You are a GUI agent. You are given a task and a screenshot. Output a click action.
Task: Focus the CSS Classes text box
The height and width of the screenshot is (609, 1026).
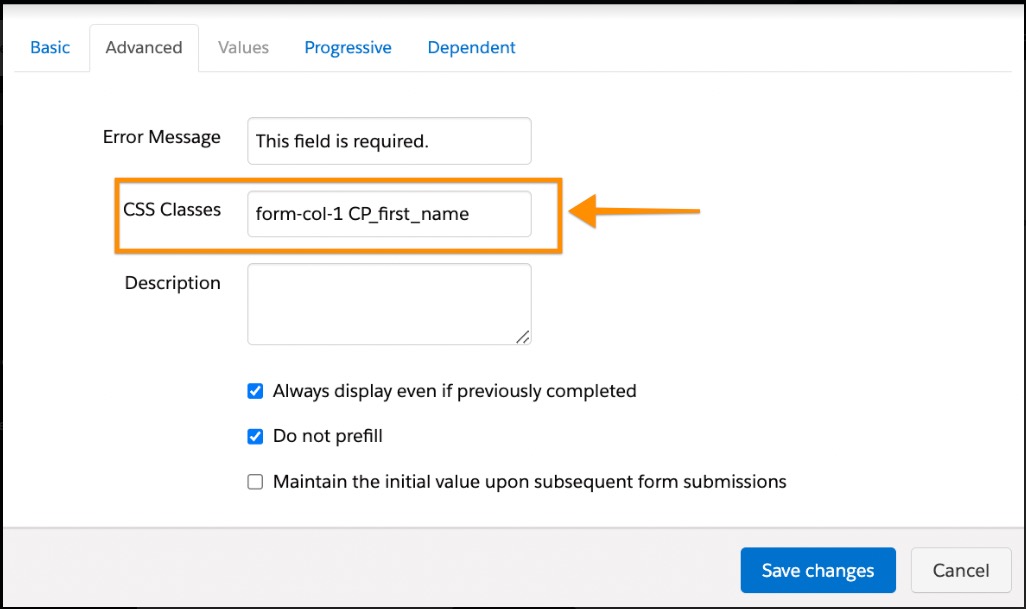click(389, 214)
